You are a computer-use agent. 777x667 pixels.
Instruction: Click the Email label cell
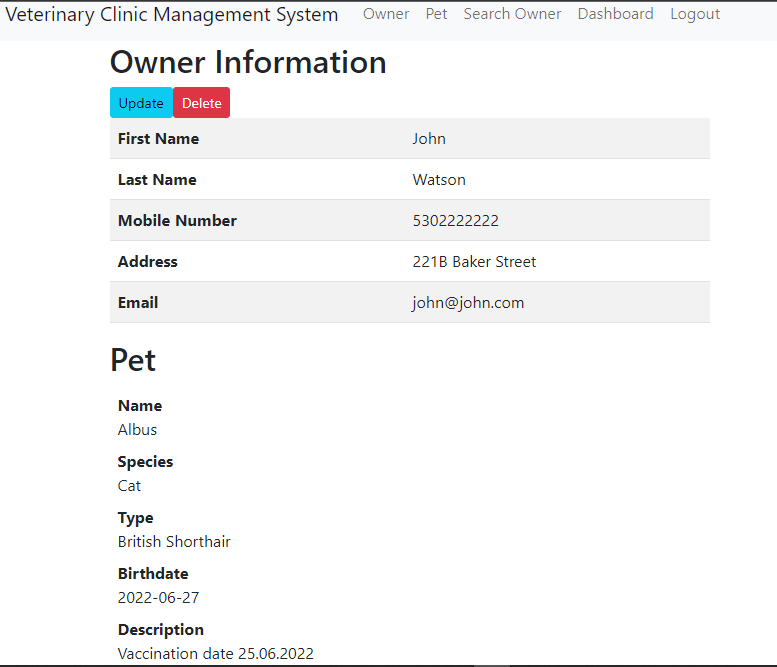(x=138, y=303)
